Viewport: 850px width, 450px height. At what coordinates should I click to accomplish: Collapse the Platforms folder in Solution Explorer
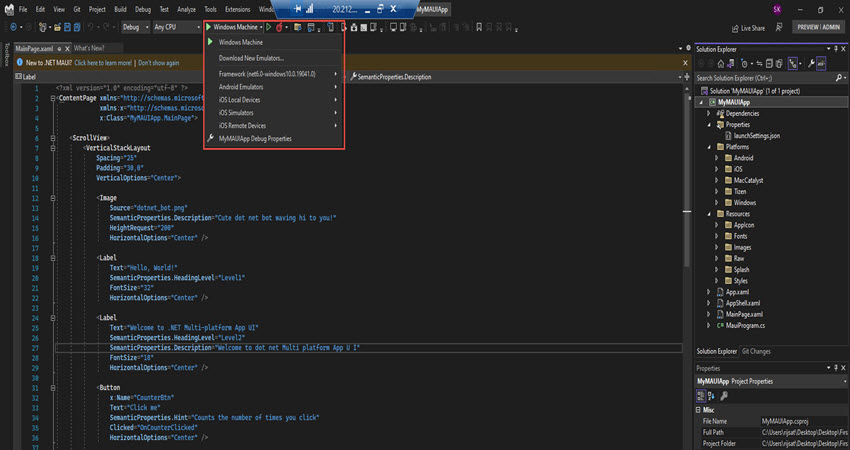pos(708,146)
